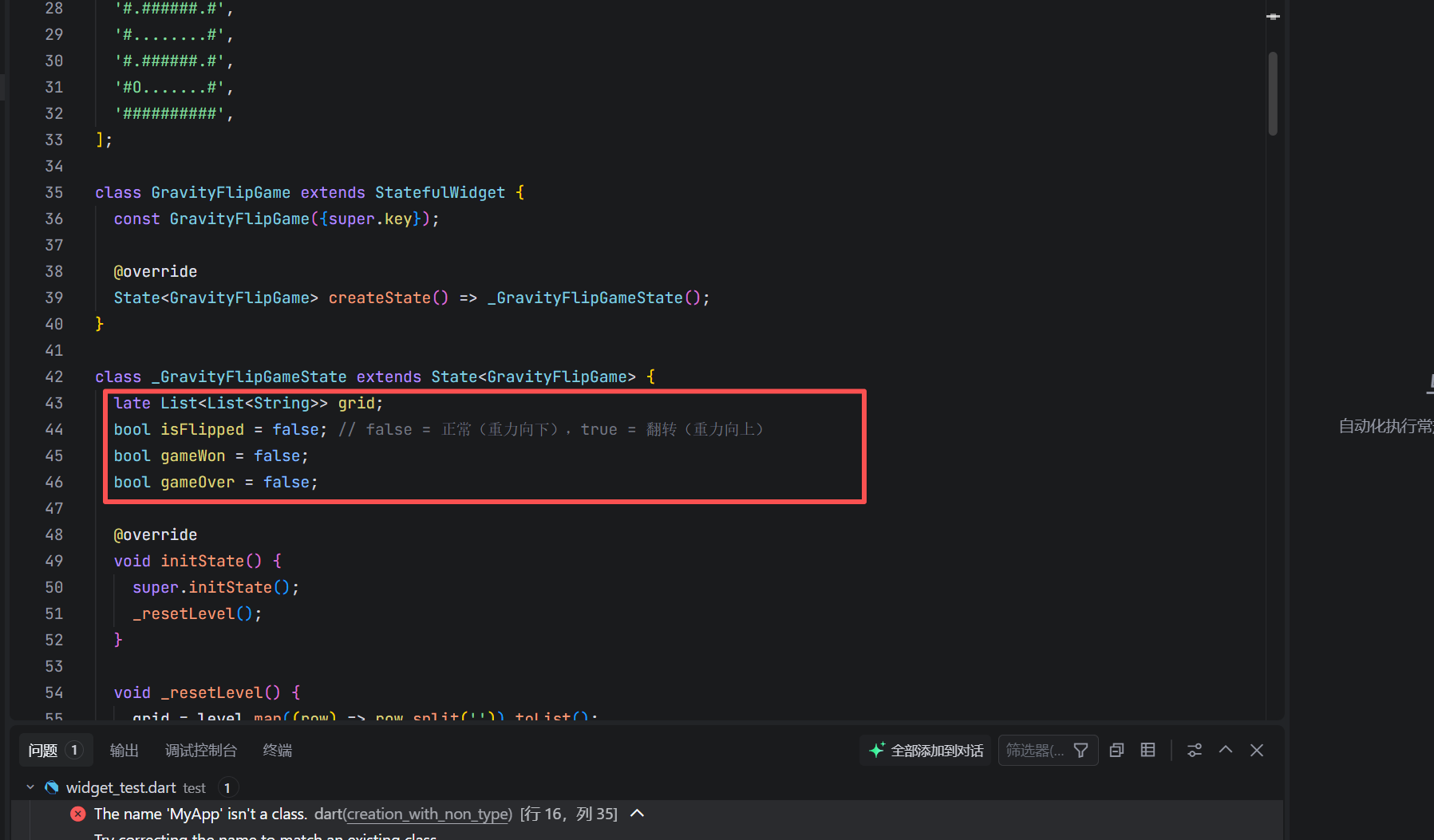Click _resetLevel() call on line 51
This screenshot has height=840, width=1434.
pos(192,613)
